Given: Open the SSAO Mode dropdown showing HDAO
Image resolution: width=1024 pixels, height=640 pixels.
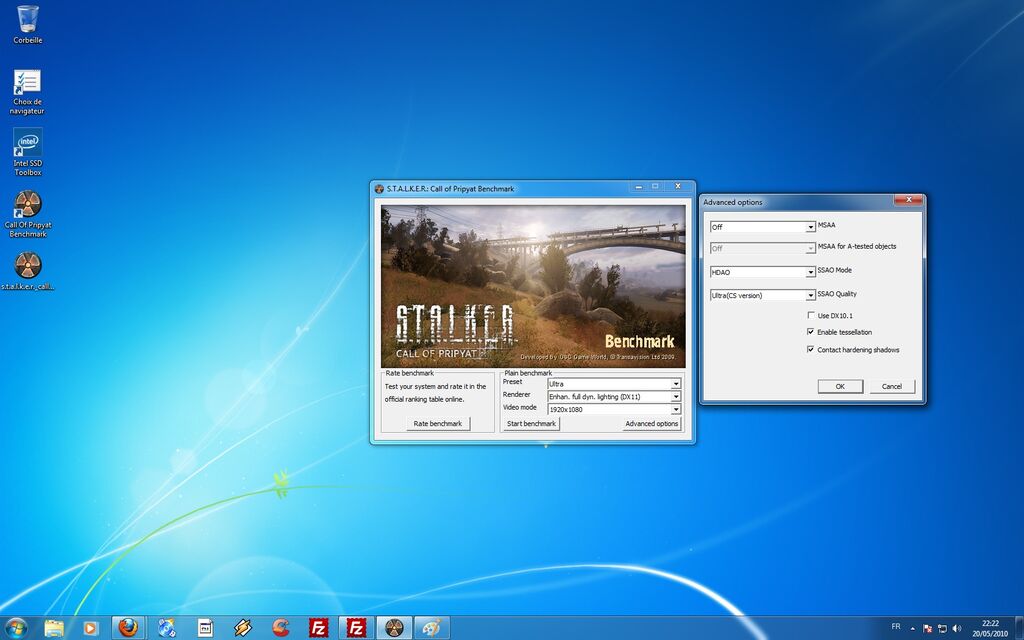Looking at the screenshot, I should [763, 272].
